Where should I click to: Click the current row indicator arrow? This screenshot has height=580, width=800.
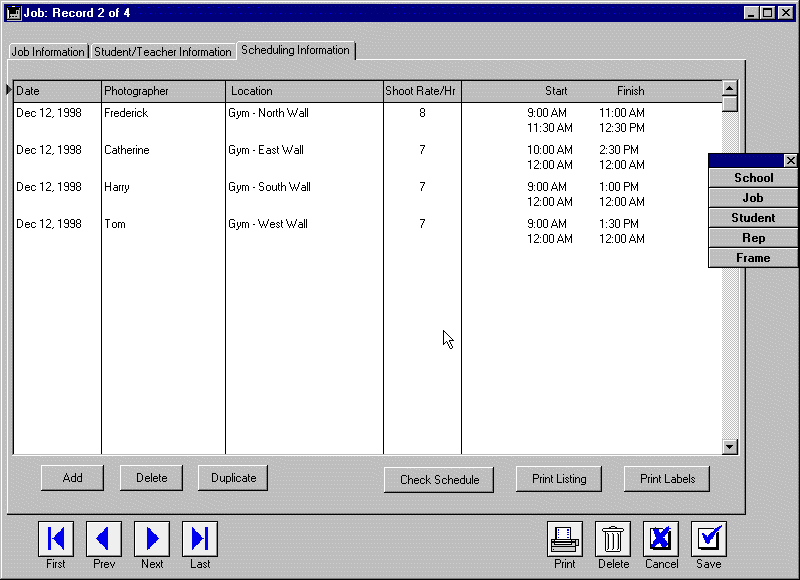coord(9,90)
